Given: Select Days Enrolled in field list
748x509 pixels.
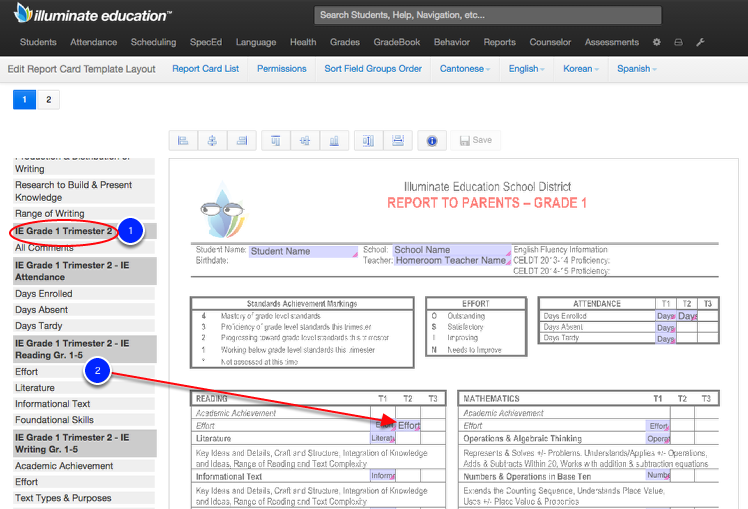Looking at the screenshot, I should tap(84, 293).
